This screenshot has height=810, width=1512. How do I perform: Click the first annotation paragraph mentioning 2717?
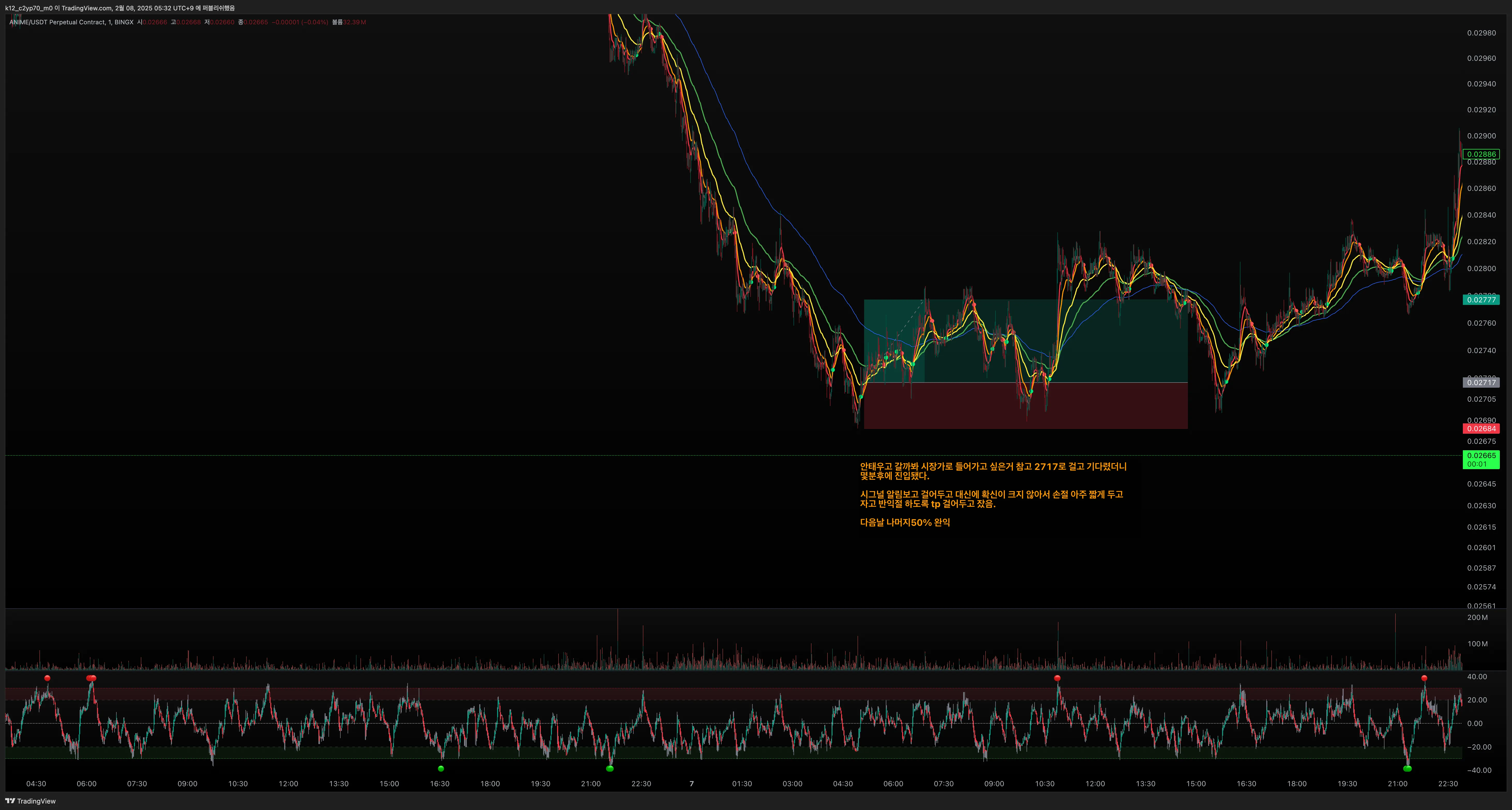tap(993, 471)
